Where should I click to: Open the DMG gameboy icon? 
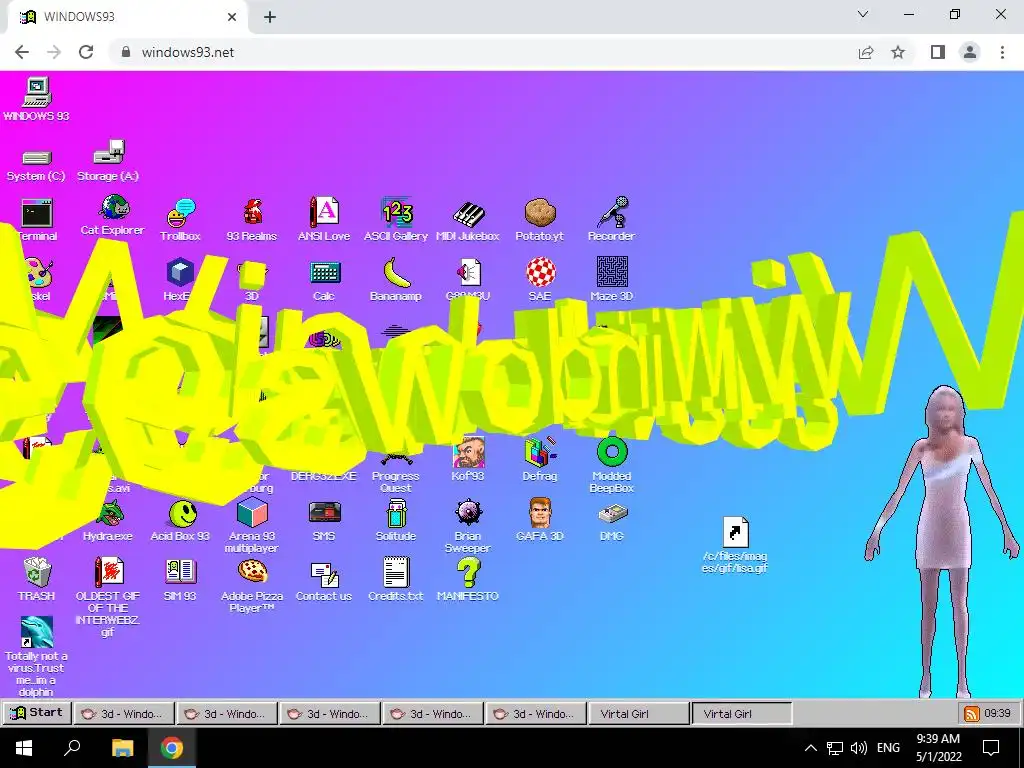point(612,513)
